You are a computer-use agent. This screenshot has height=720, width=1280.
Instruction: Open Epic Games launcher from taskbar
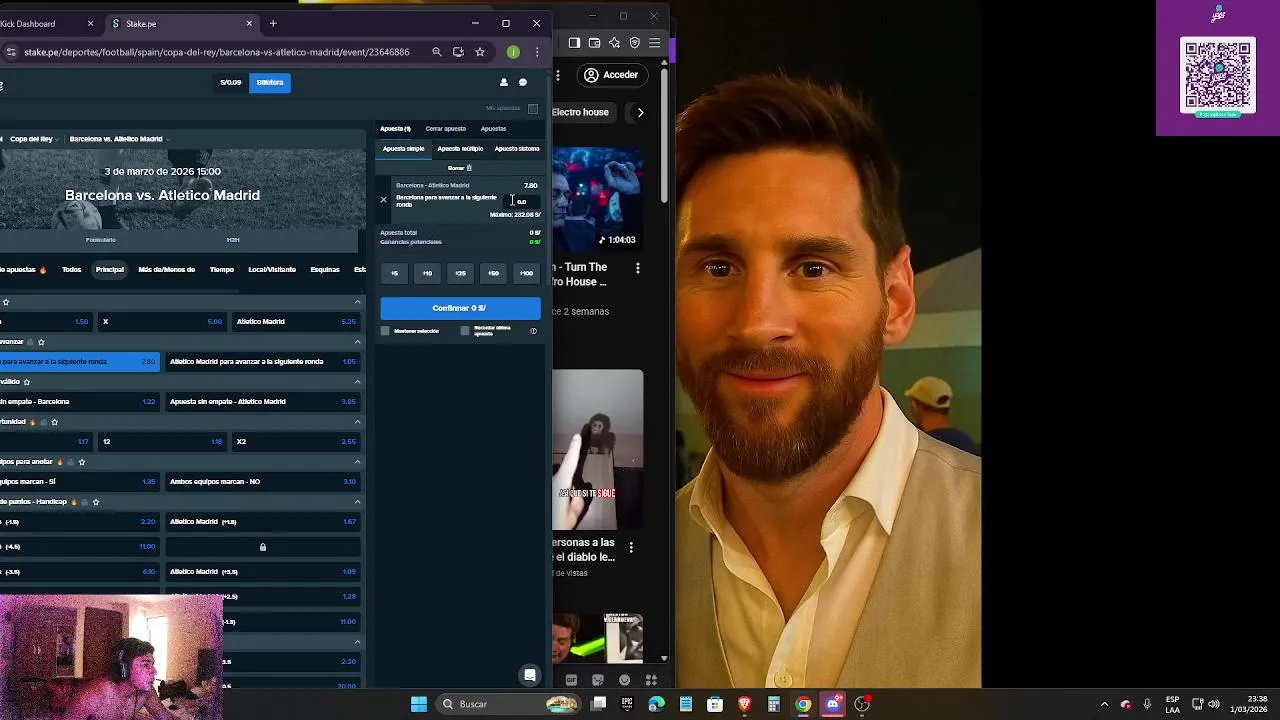[627, 704]
